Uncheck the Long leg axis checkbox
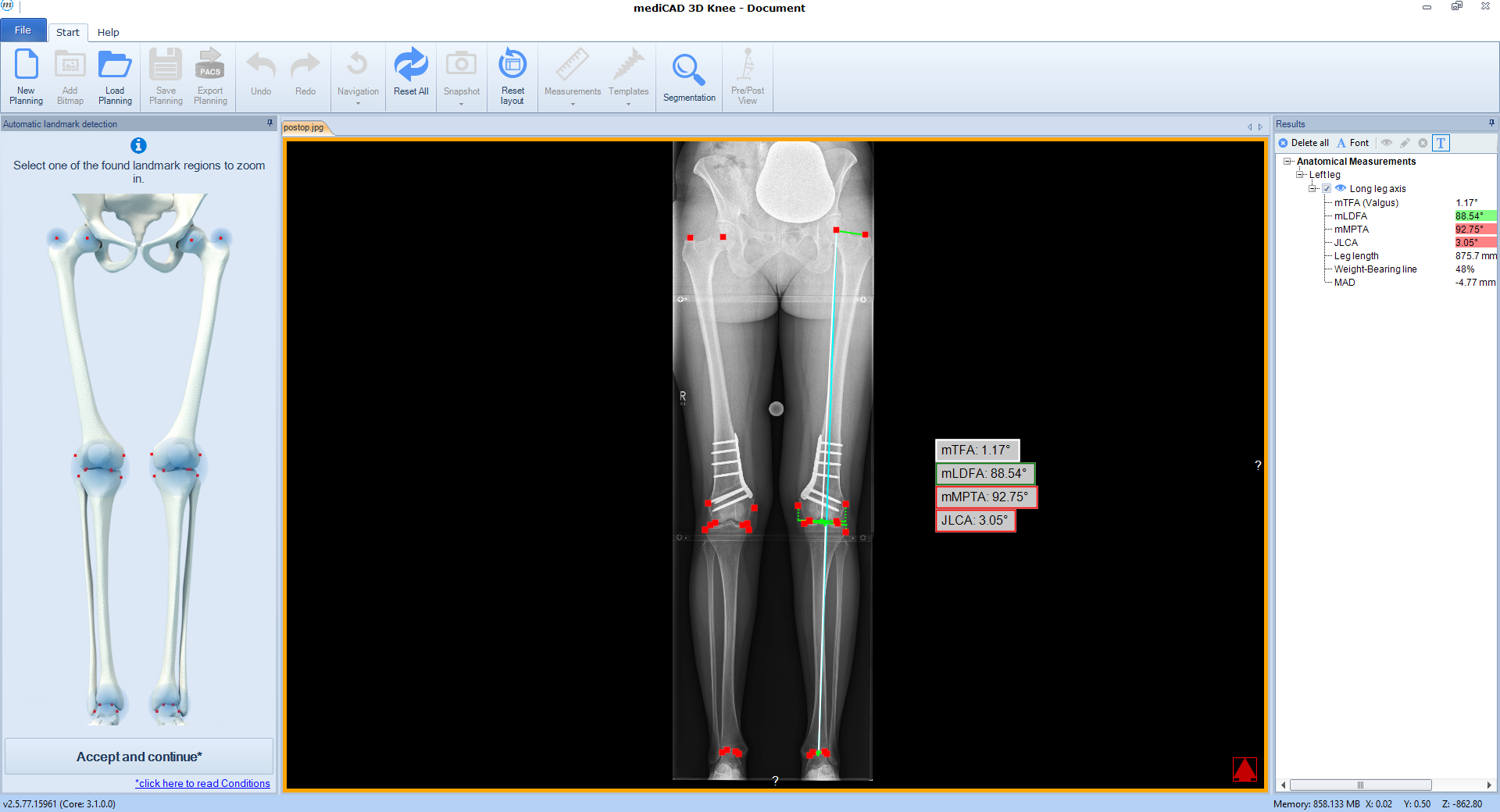This screenshot has height=812, width=1500. pos(1327,188)
